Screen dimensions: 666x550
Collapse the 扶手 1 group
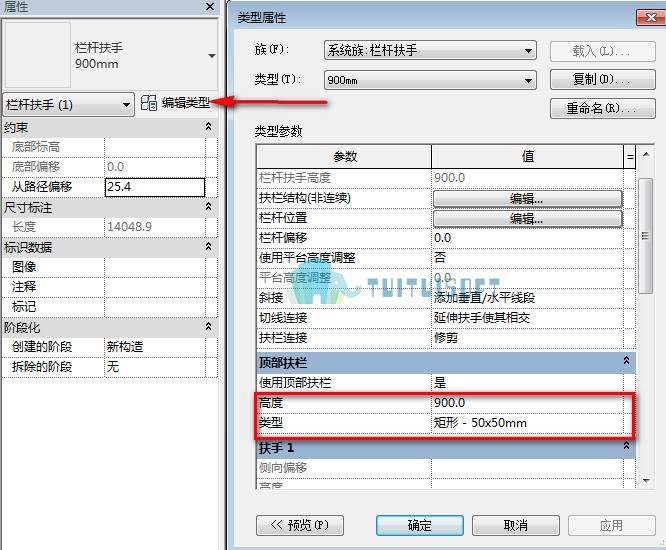click(x=626, y=445)
